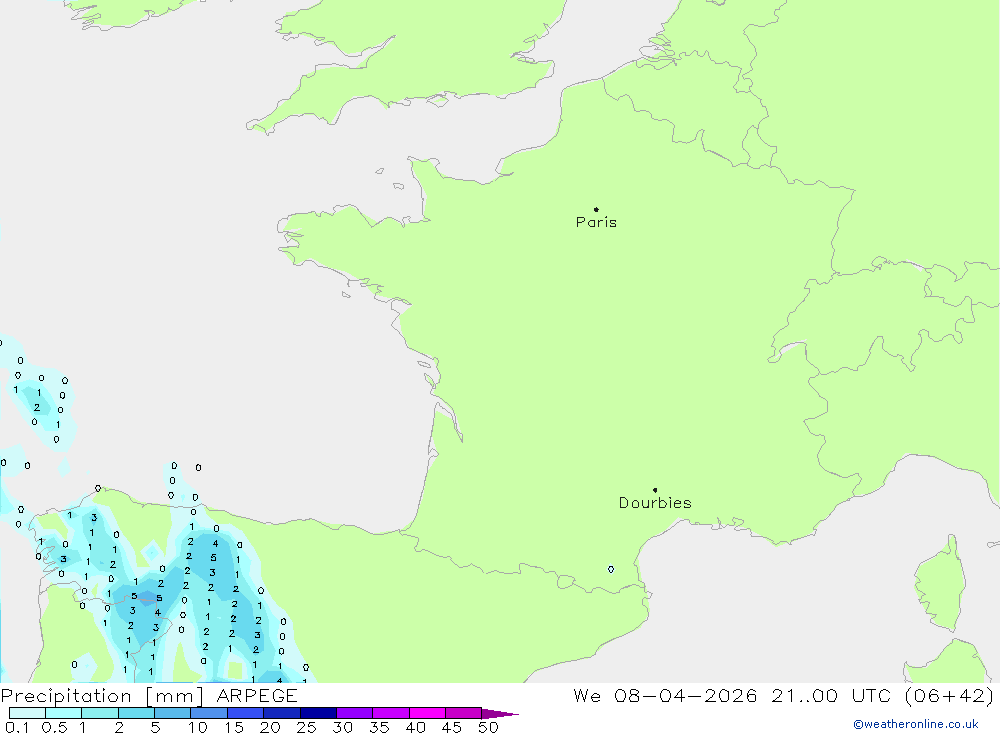Pick the 15–20 mm blue legend swatch
The width and height of the screenshot is (1000, 733).
click(246, 713)
